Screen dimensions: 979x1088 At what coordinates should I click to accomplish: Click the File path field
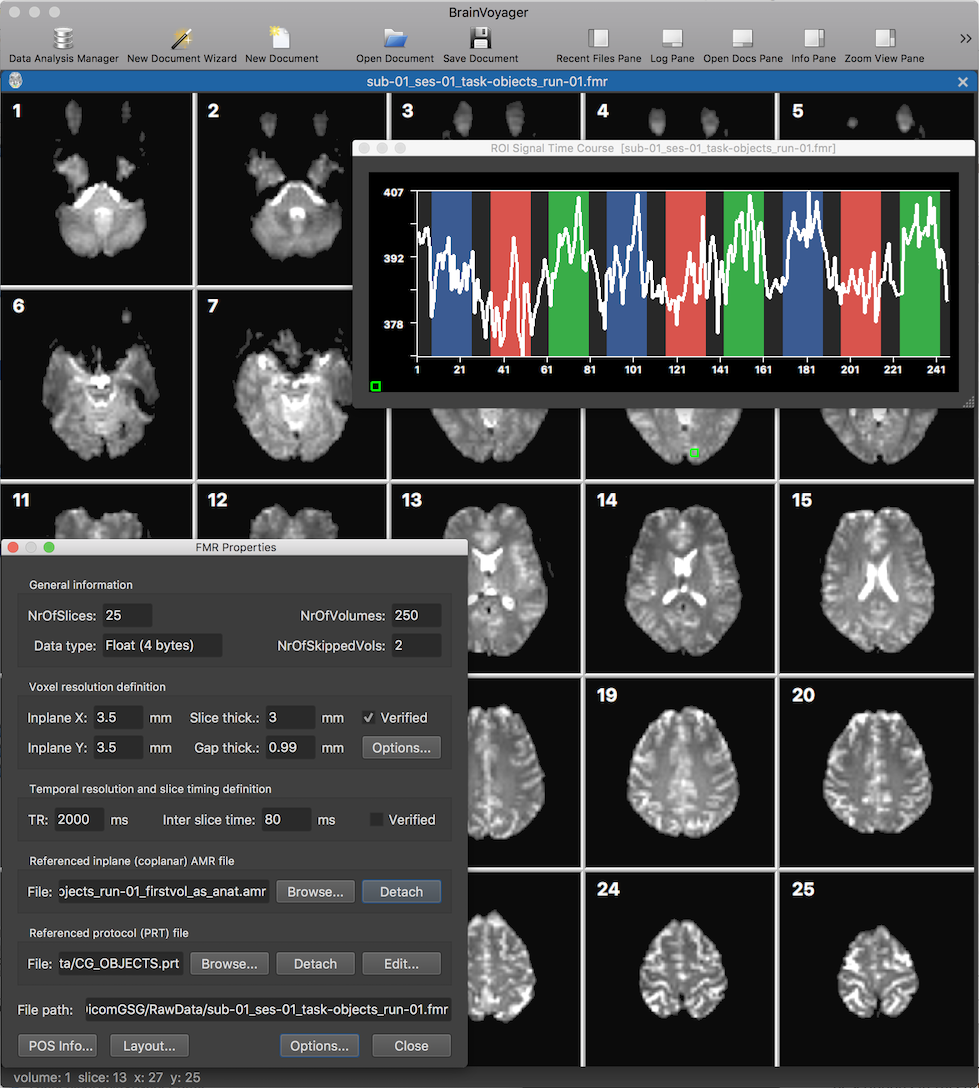coord(268,1010)
